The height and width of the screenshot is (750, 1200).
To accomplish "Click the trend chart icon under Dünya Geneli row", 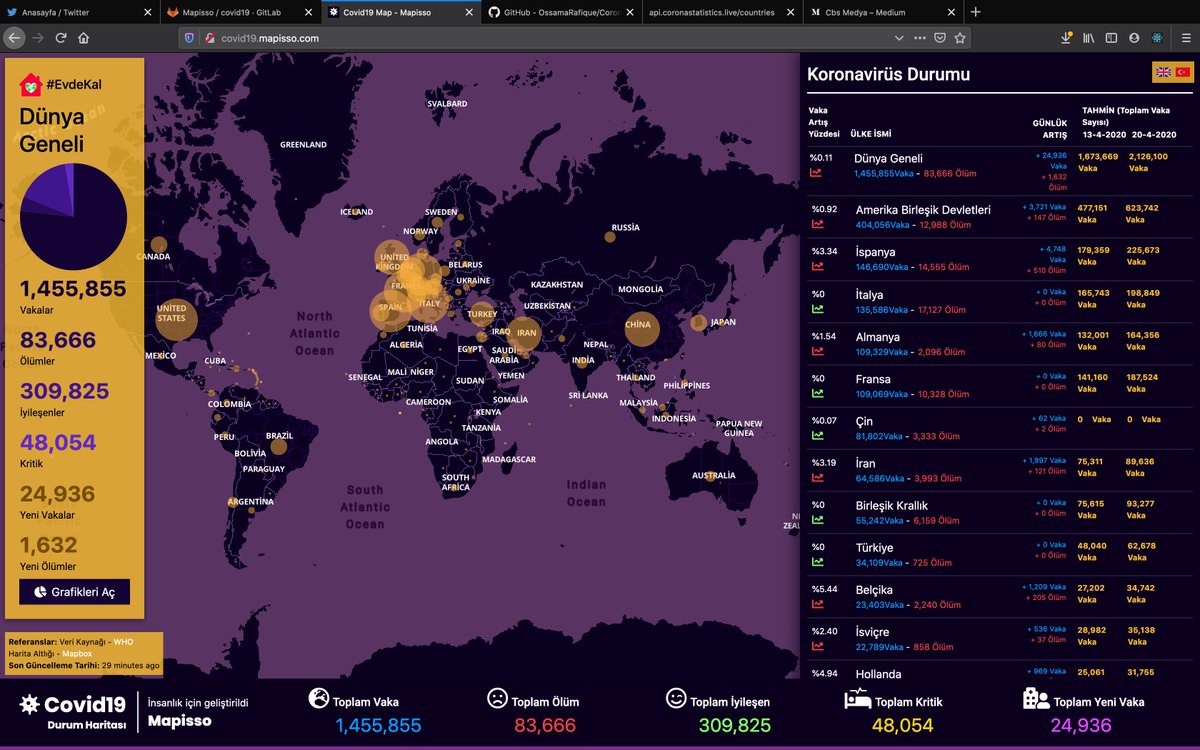I will pos(816,173).
